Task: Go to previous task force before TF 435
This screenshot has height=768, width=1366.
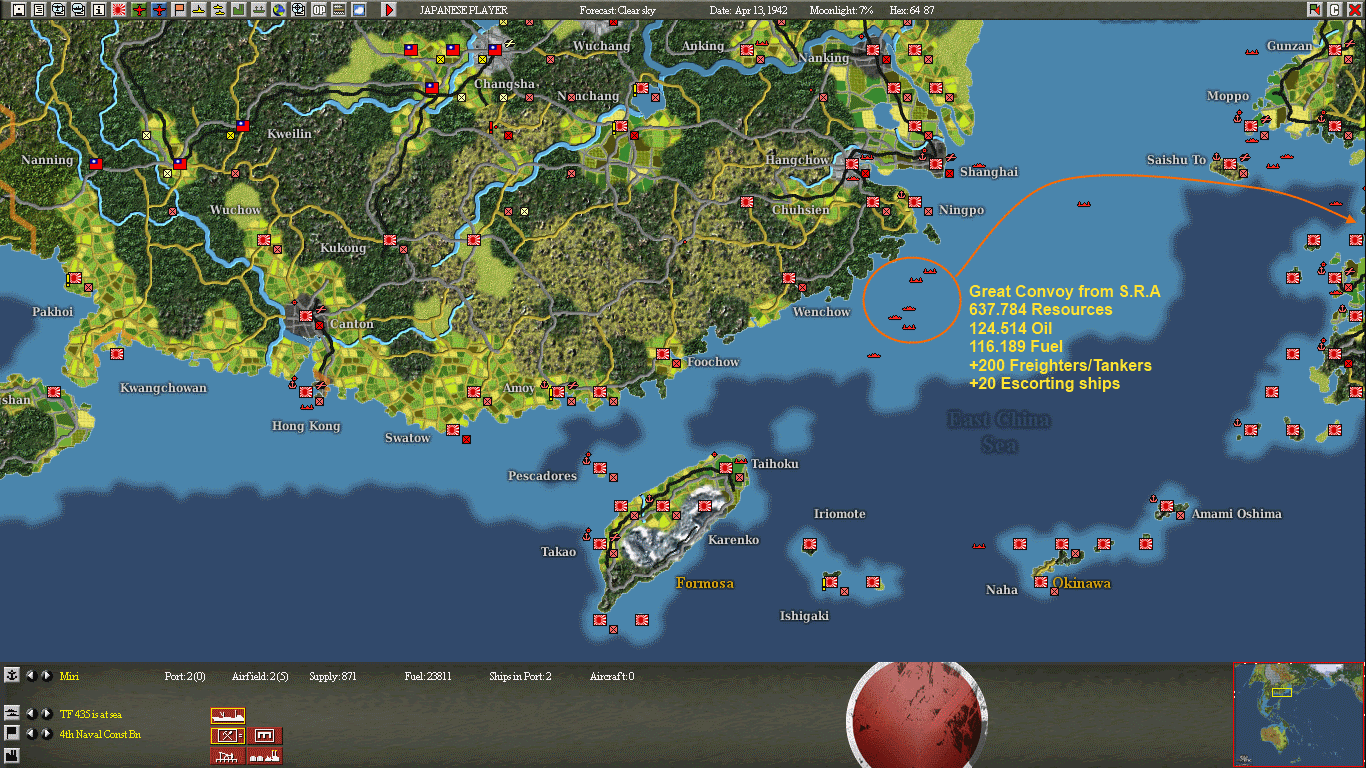Action: click(30, 714)
